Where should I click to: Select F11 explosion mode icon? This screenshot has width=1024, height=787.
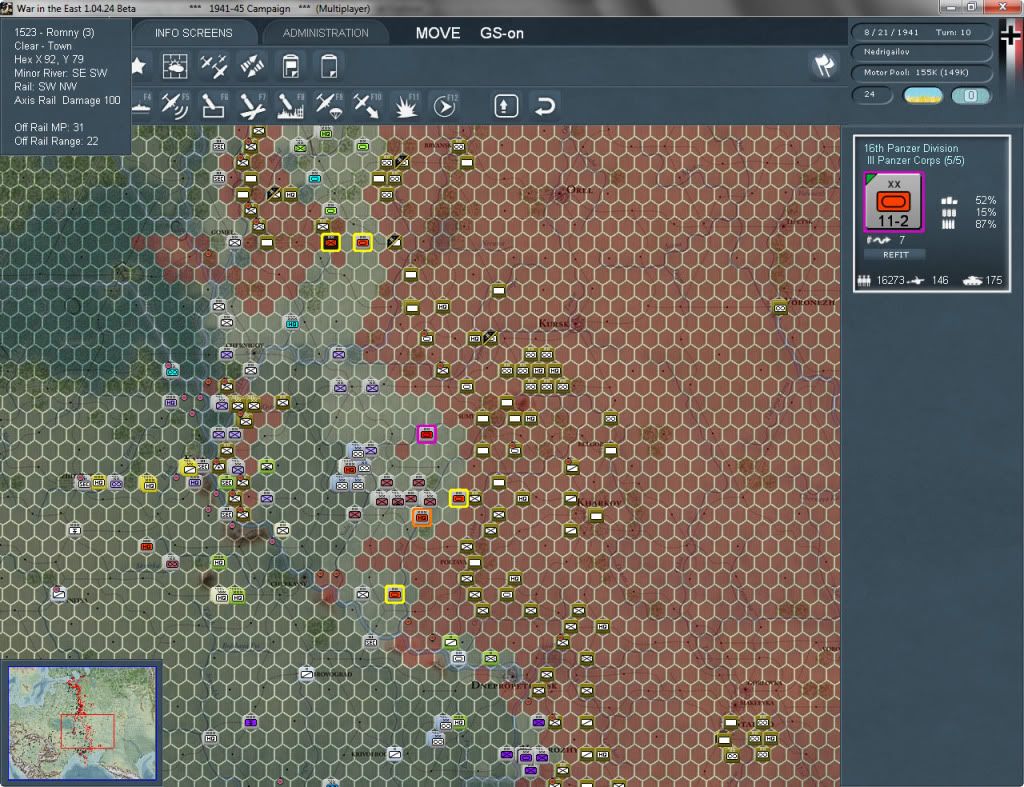[x=406, y=105]
